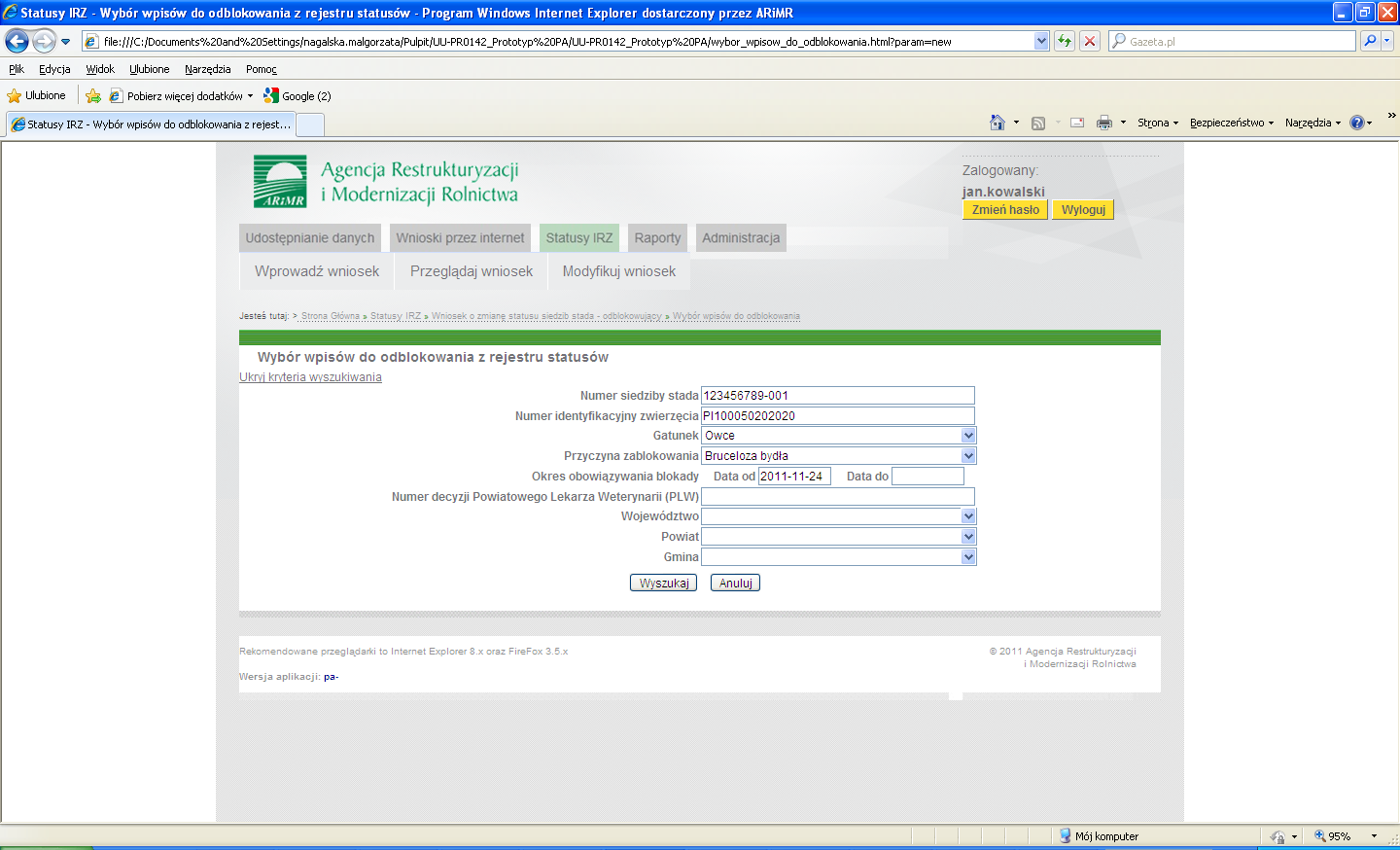This screenshot has width=1400, height=850.
Task: Open the Ulubione menu
Action: click(150, 69)
